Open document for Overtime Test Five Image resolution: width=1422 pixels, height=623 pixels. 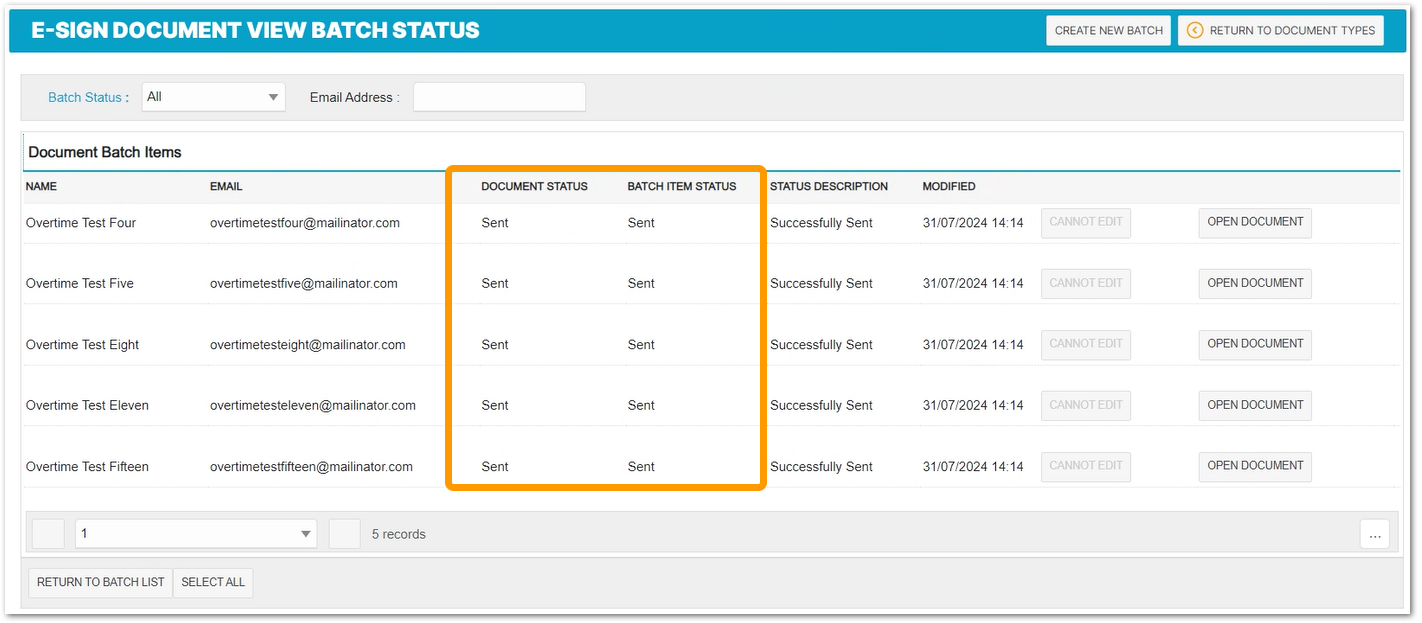1254,283
